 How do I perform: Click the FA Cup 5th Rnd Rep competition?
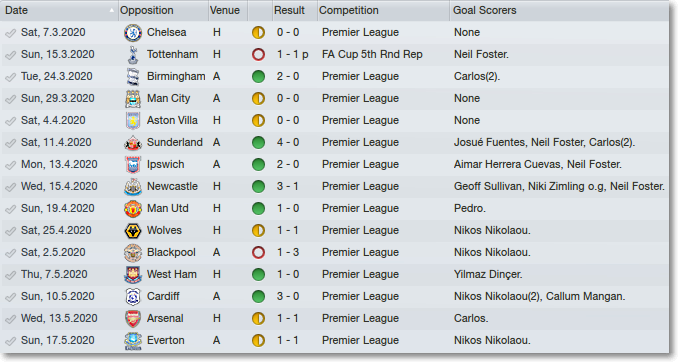[x=372, y=54]
